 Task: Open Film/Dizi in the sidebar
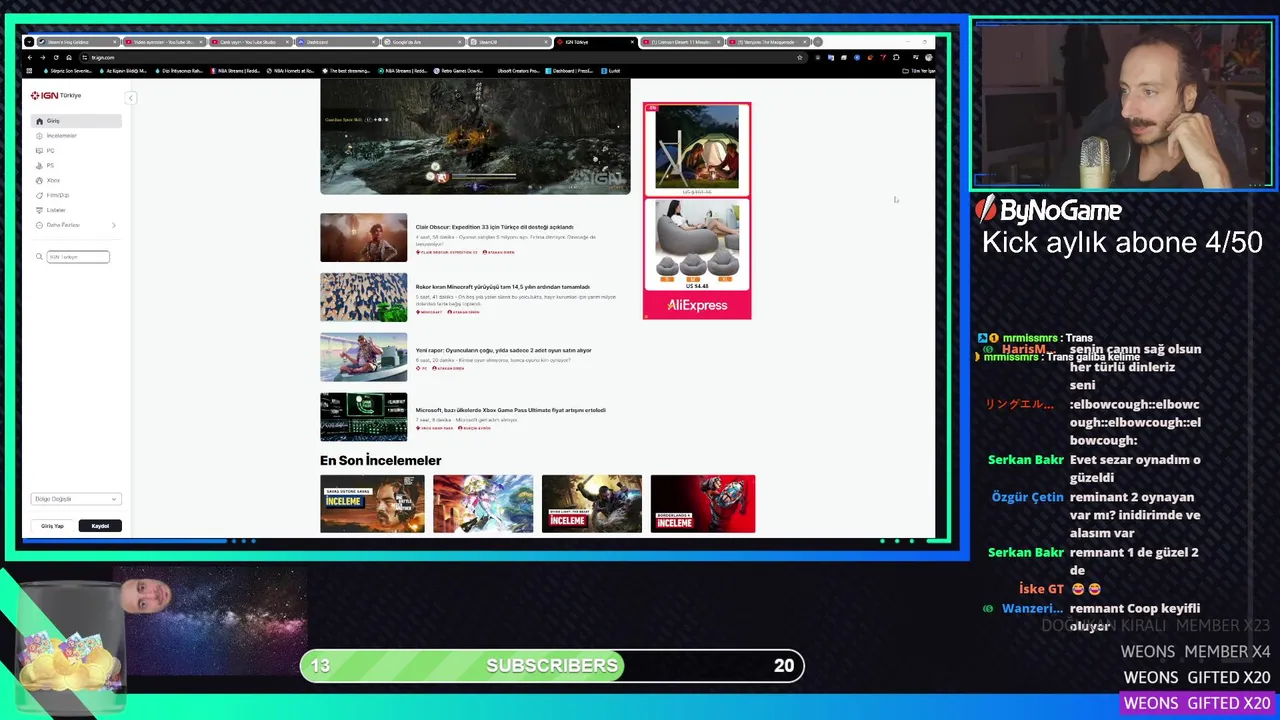pos(77,195)
